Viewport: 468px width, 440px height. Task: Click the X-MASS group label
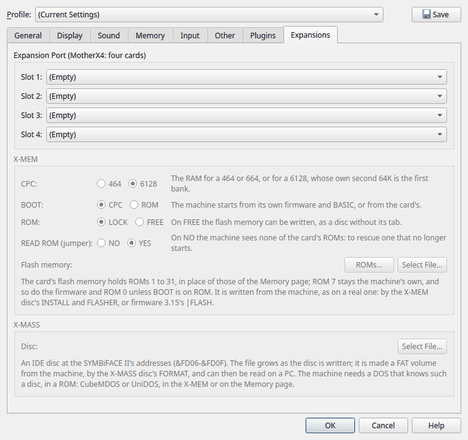click(27, 325)
